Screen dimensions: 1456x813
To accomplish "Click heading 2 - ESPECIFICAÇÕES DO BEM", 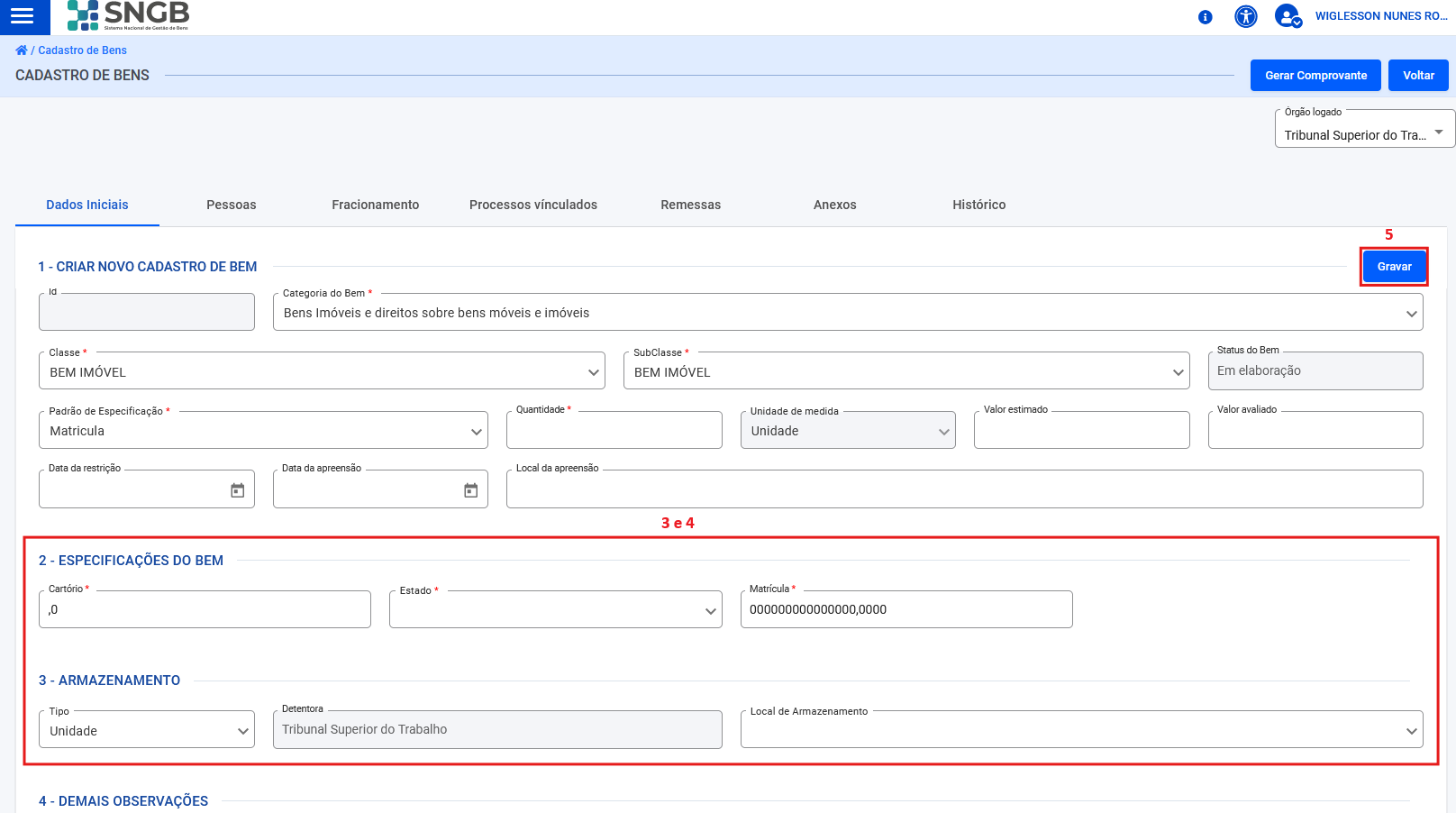I will 131,561.
